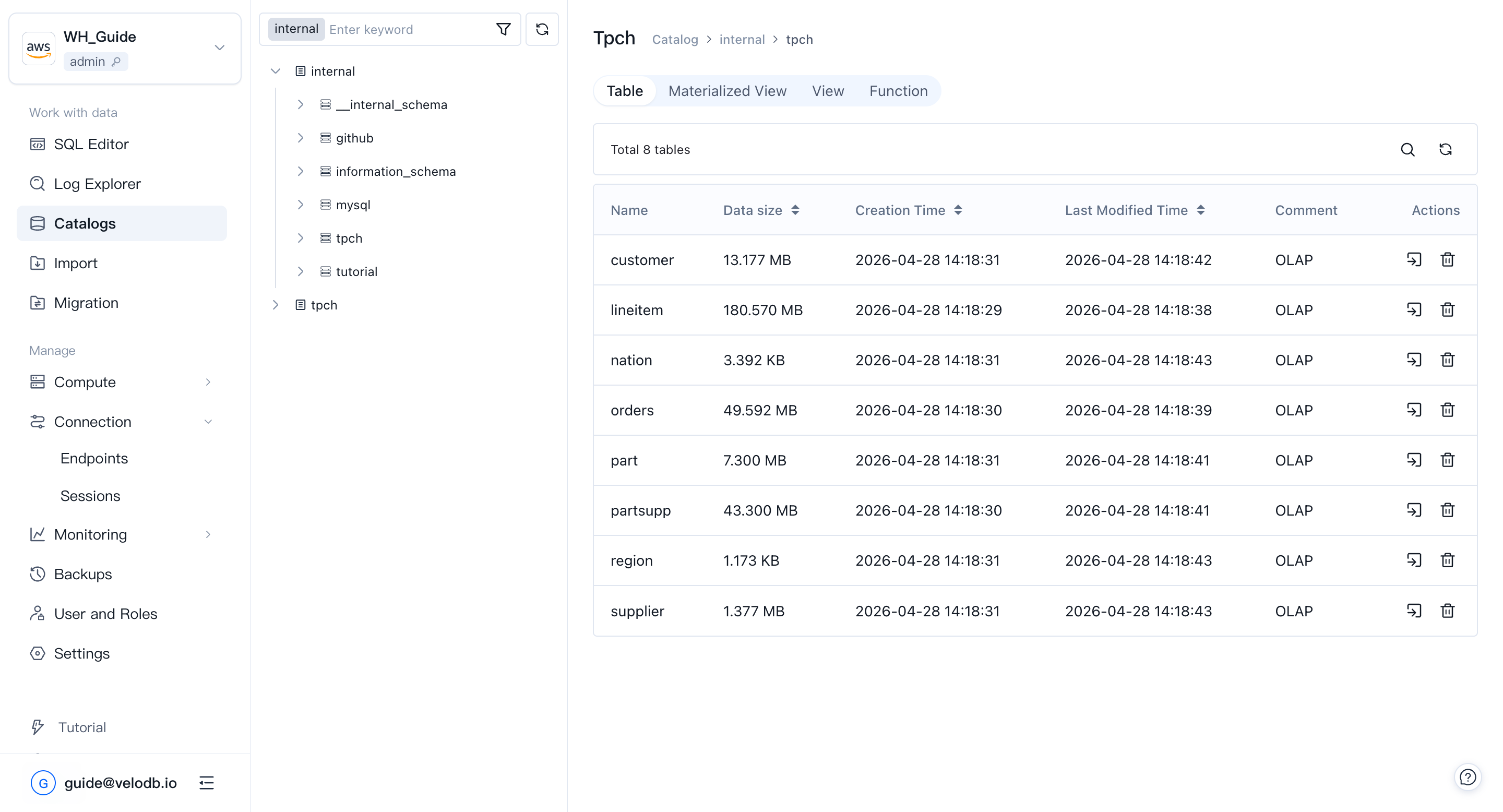Open the schema filter in the tree panel

(x=503, y=29)
